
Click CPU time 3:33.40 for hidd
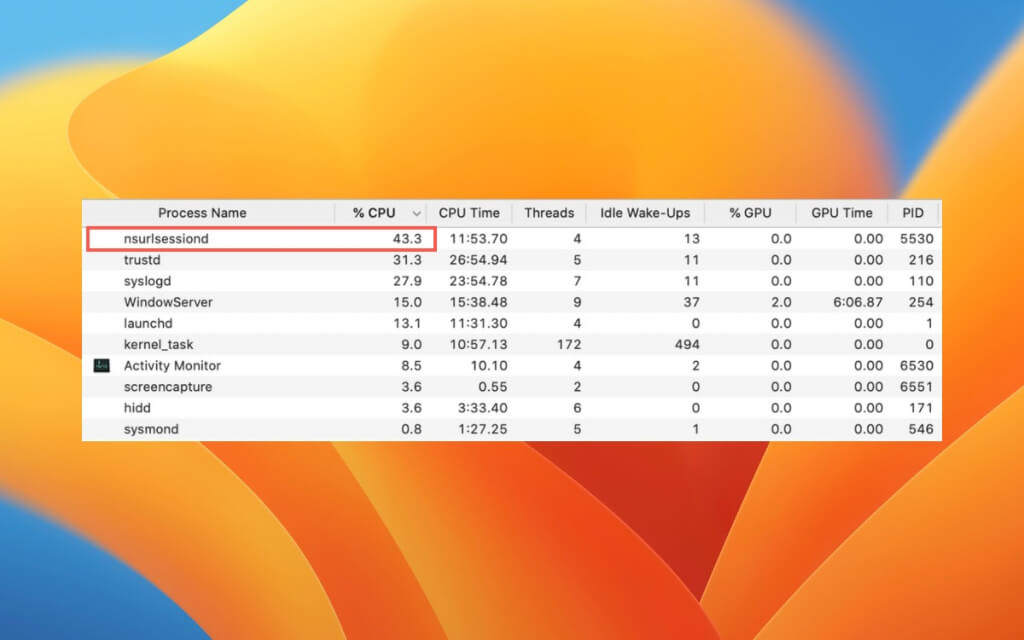(x=482, y=408)
